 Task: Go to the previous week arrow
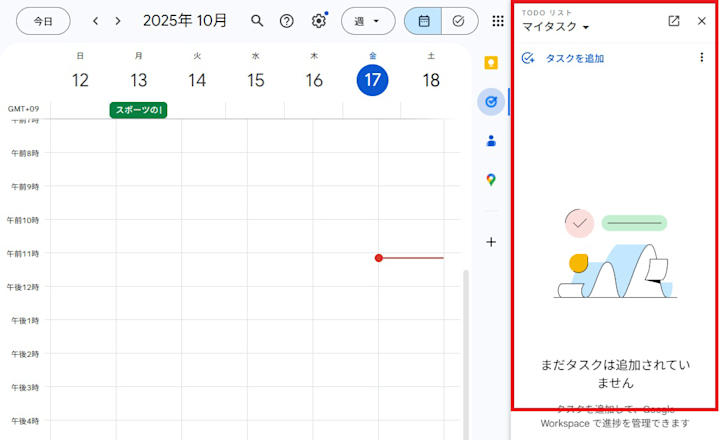click(x=96, y=21)
